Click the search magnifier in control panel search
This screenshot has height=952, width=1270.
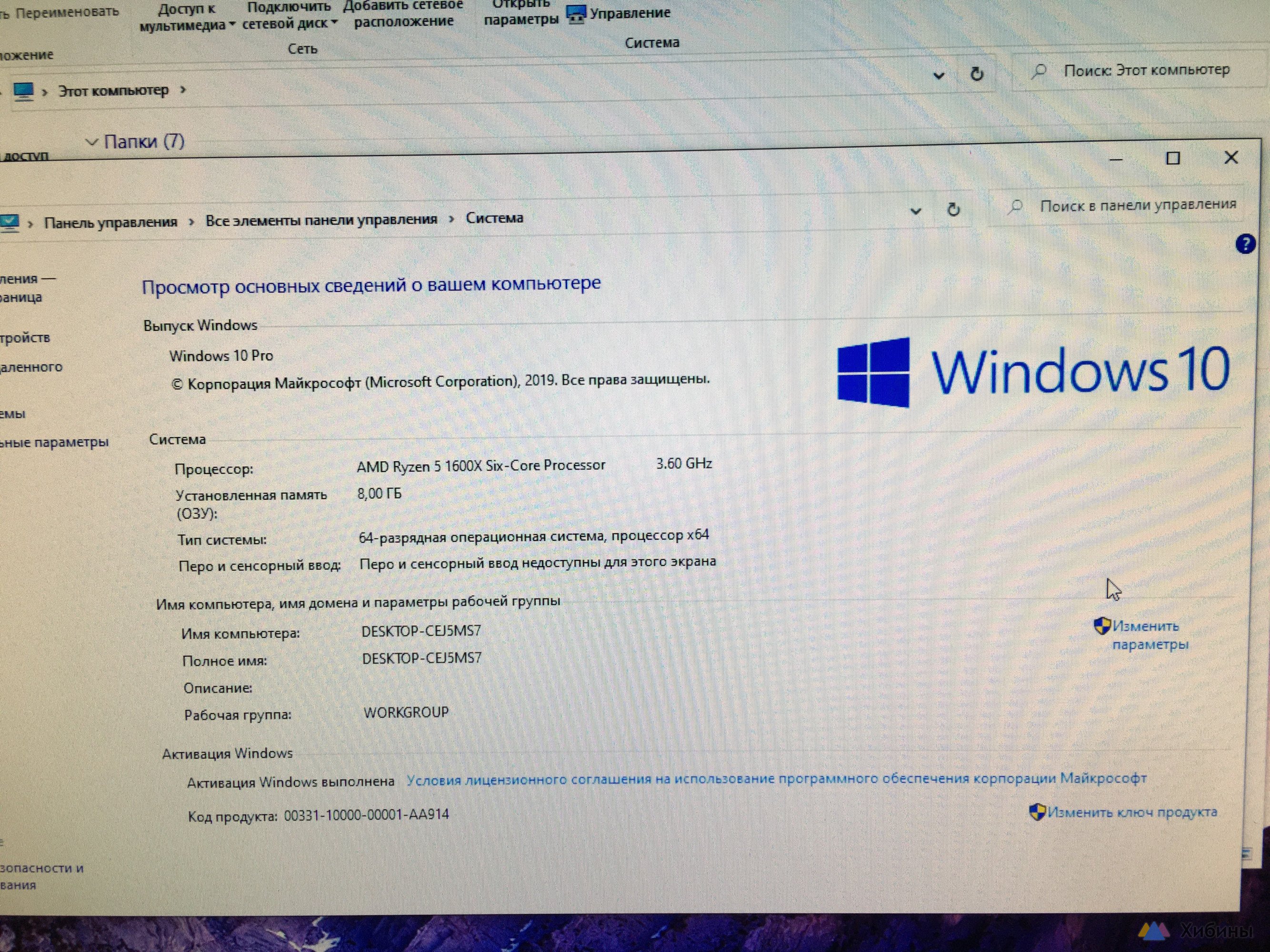click(x=1016, y=207)
